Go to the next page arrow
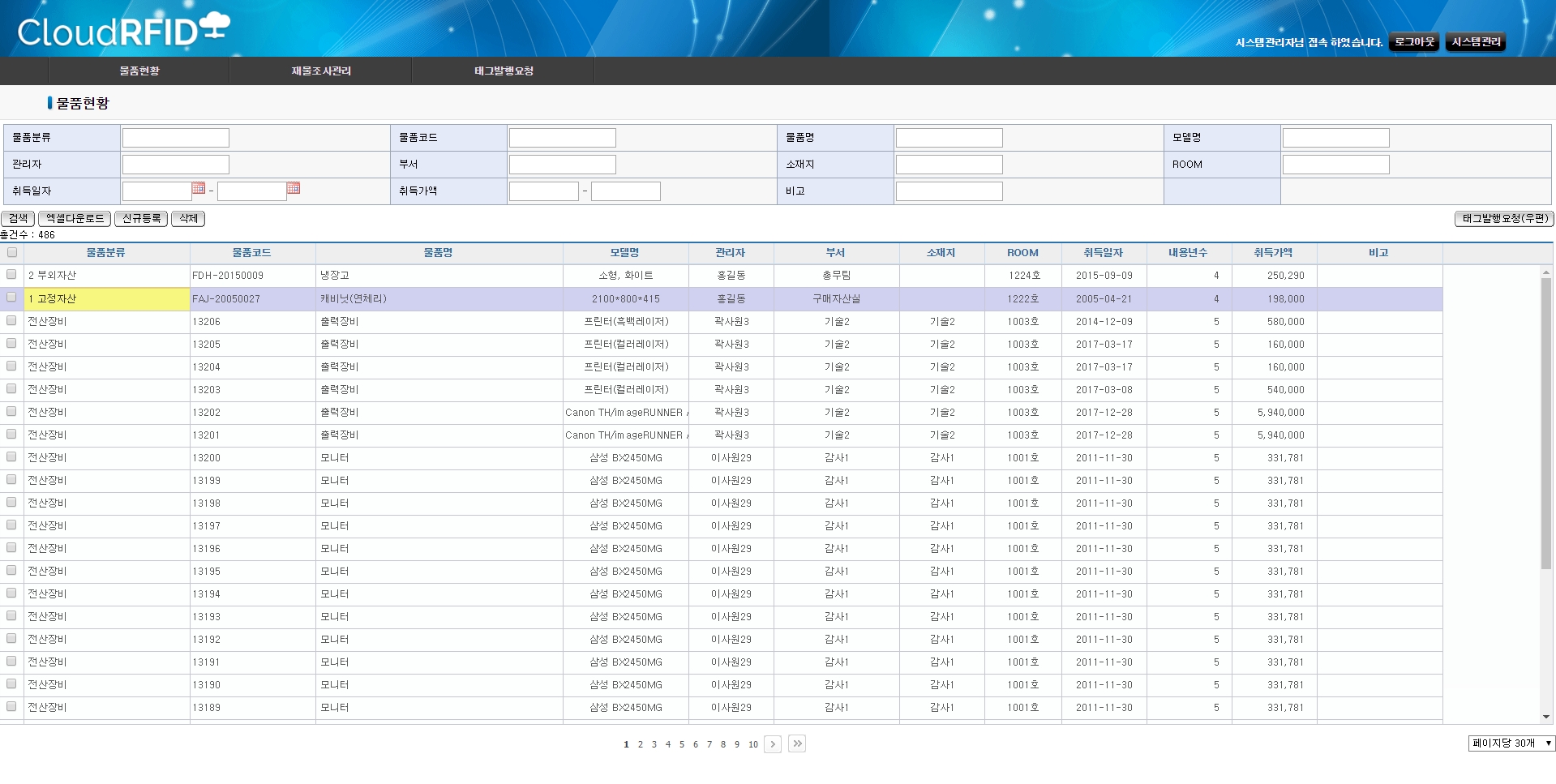Screen dimensions: 1556x784 [x=773, y=744]
